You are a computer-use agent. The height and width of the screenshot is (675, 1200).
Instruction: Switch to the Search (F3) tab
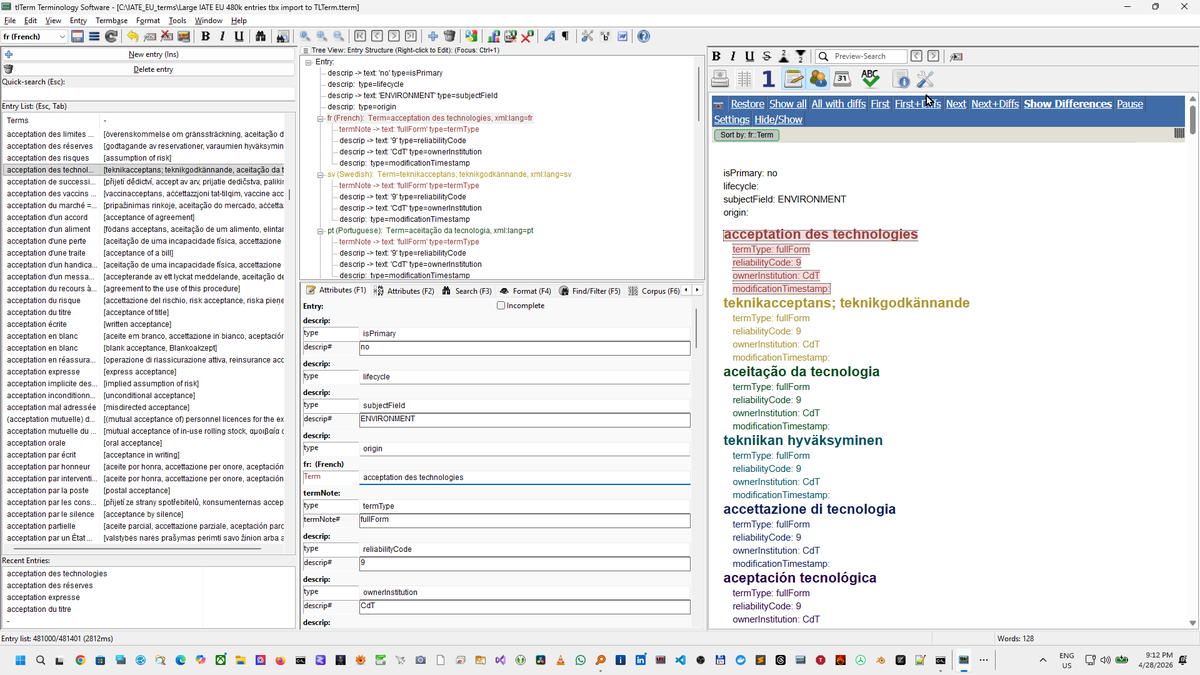466,291
